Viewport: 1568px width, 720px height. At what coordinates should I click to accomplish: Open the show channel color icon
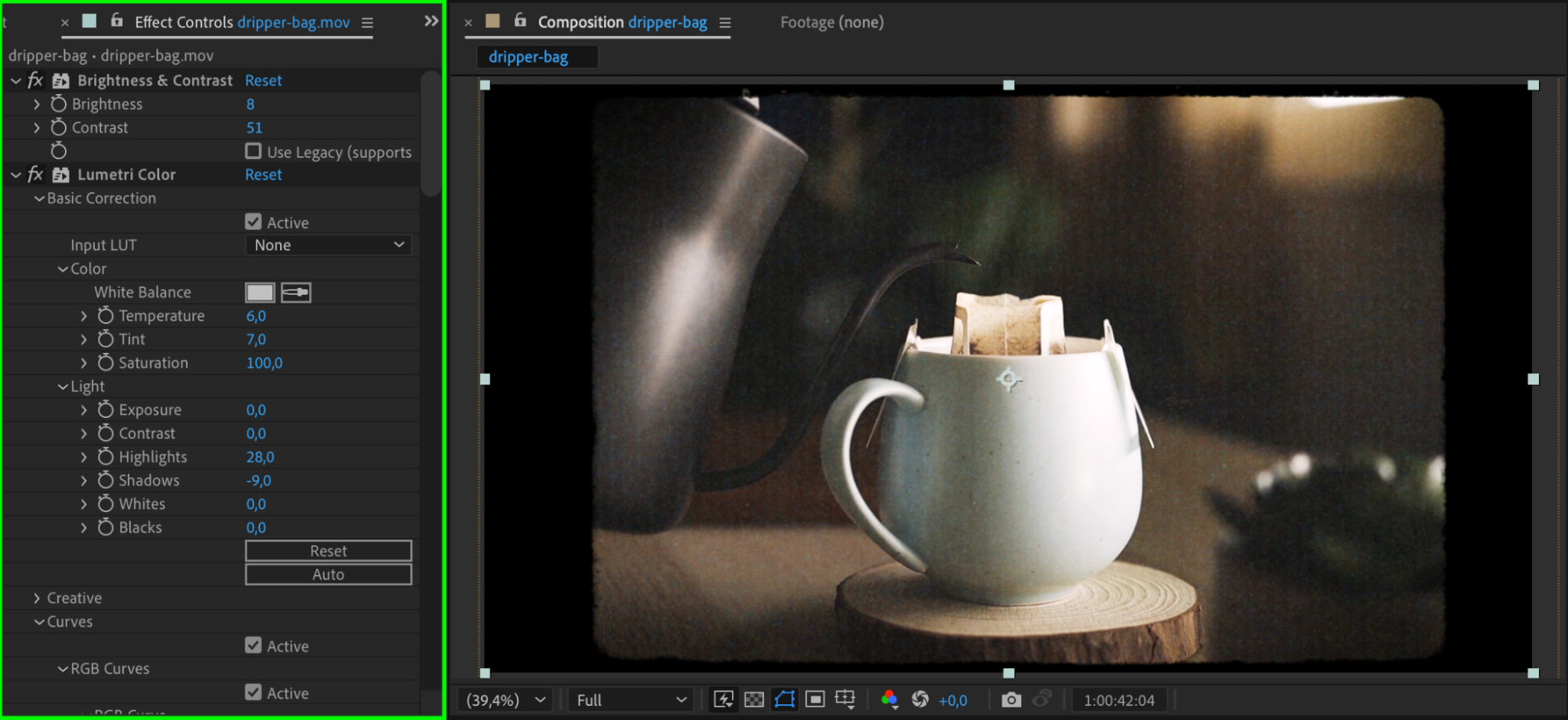point(889,700)
